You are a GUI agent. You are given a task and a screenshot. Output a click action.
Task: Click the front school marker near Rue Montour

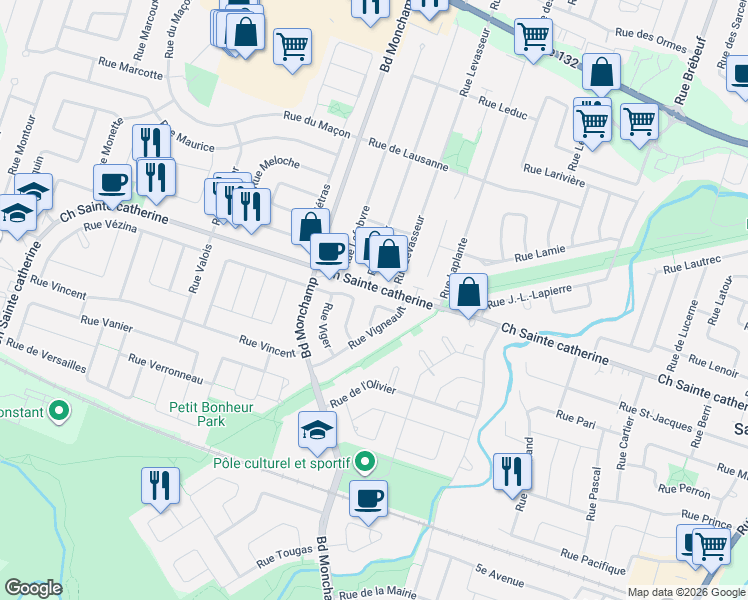point(18,215)
